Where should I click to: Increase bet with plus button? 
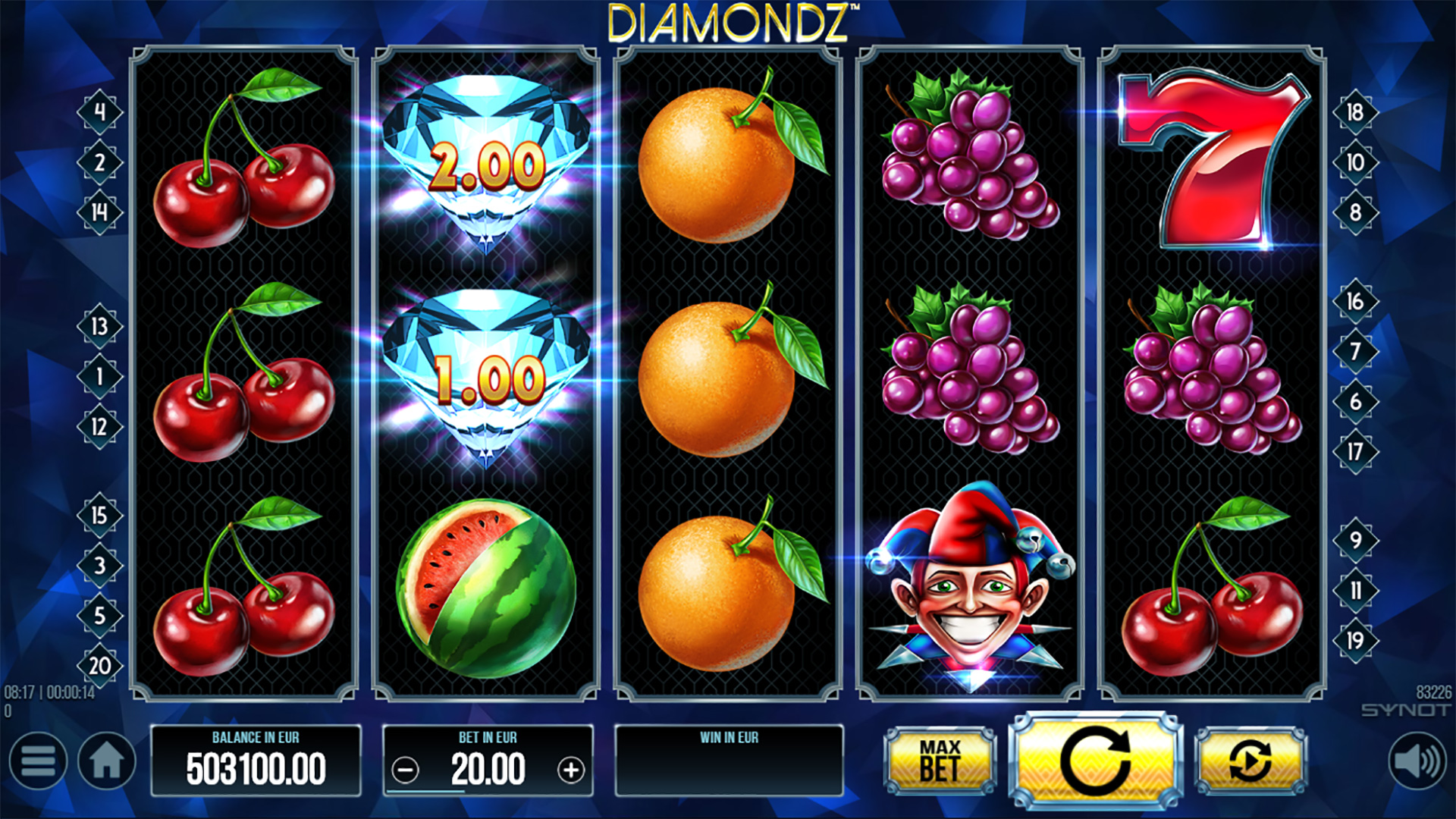click(x=570, y=770)
